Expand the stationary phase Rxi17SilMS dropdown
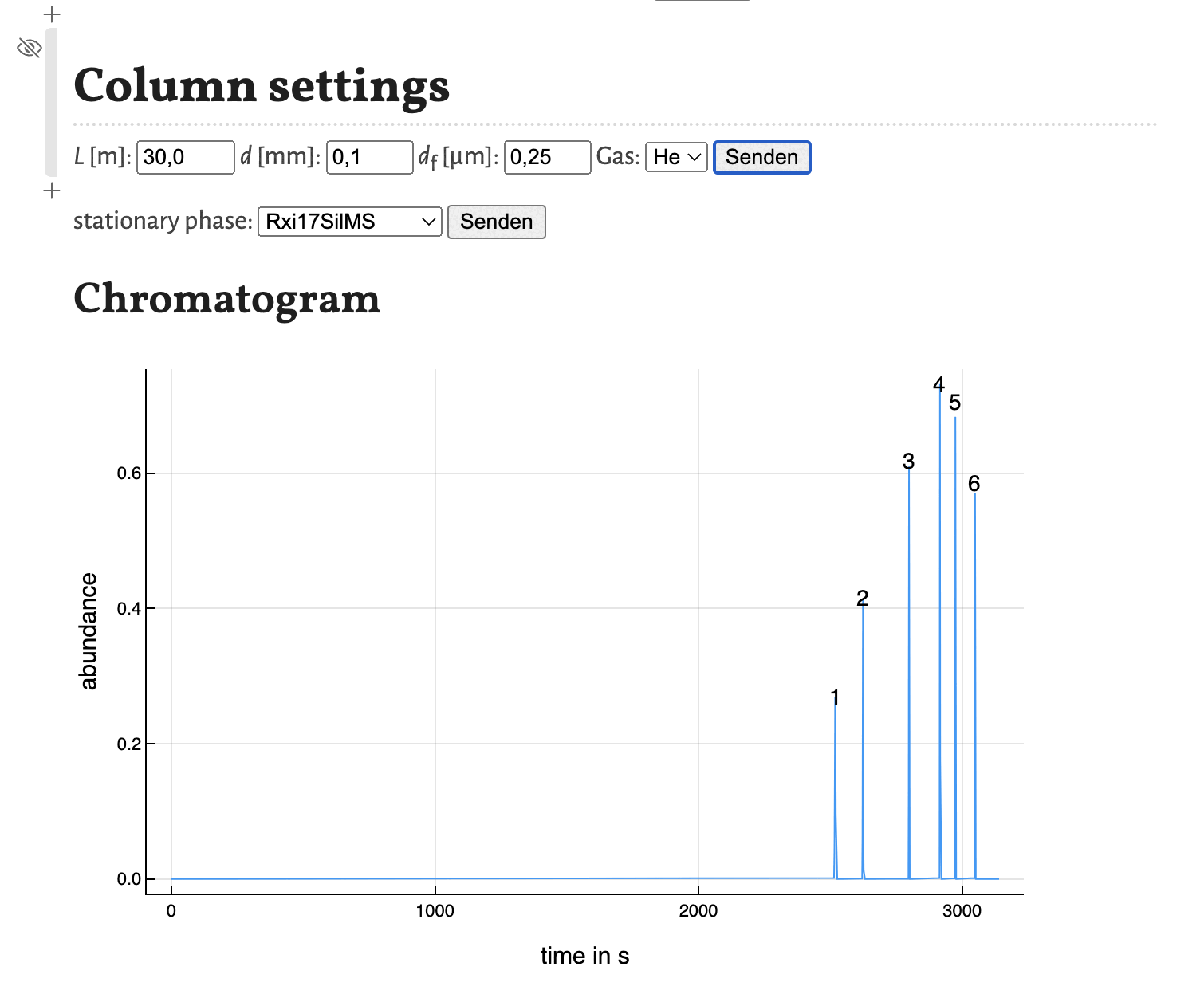This screenshot has height=990, width=1204. [x=349, y=222]
